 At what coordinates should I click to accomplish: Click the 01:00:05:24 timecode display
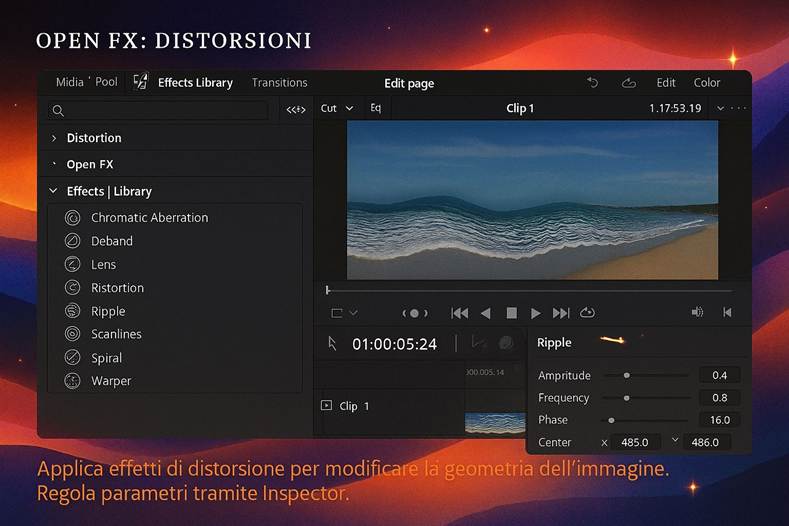(x=394, y=344)
